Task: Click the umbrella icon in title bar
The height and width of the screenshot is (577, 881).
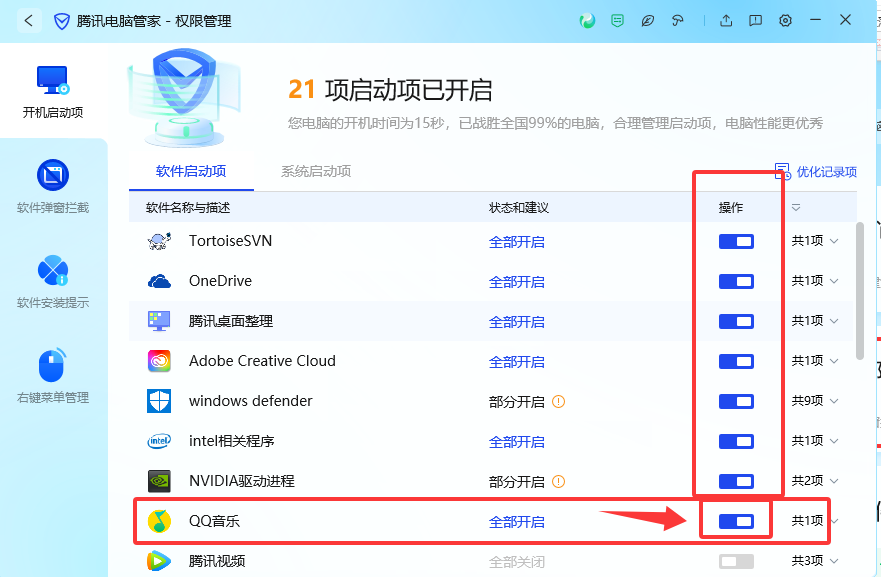Action: pyautogui.click(x=678, y=20)
